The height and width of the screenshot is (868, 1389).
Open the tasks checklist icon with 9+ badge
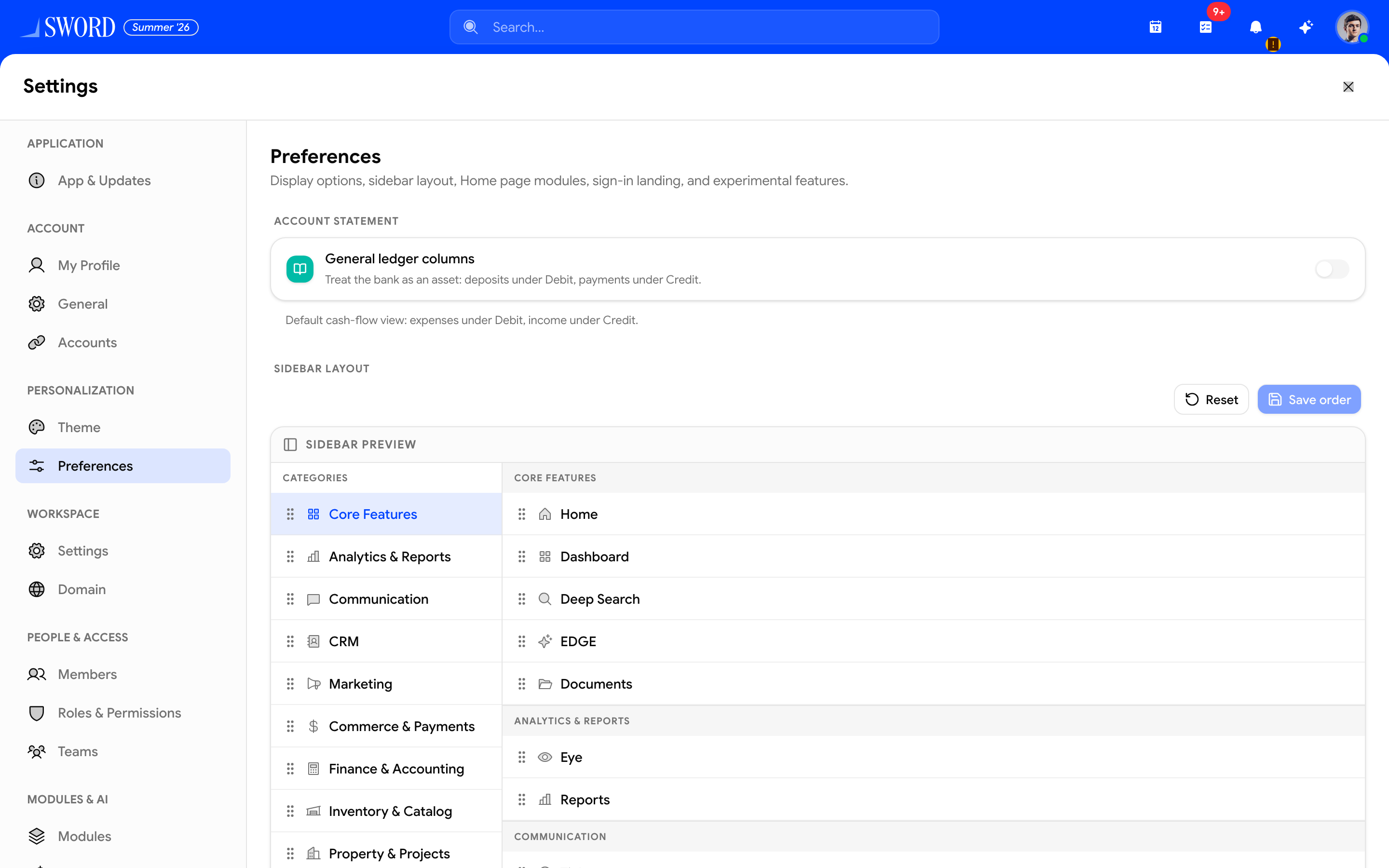[x=1205, y=27]
